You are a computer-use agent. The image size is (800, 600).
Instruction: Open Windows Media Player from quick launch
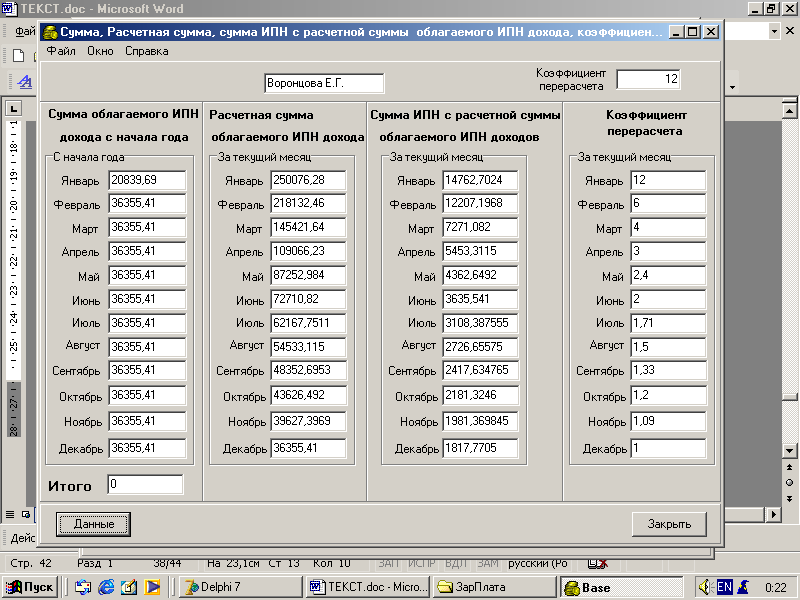[152, 587]
